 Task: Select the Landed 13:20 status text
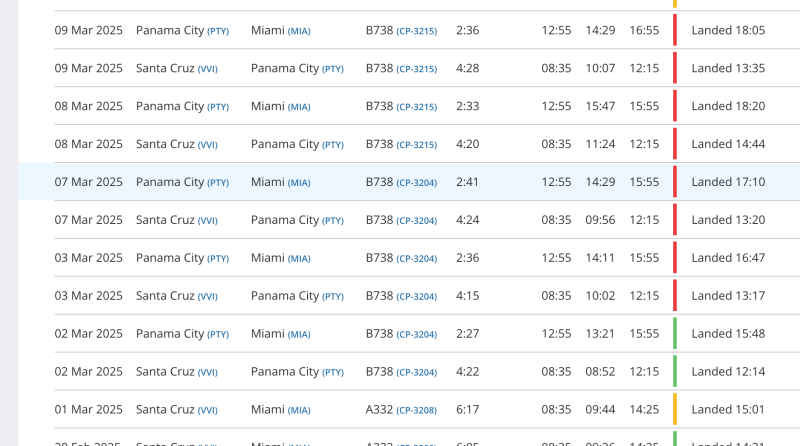point(728,220)
